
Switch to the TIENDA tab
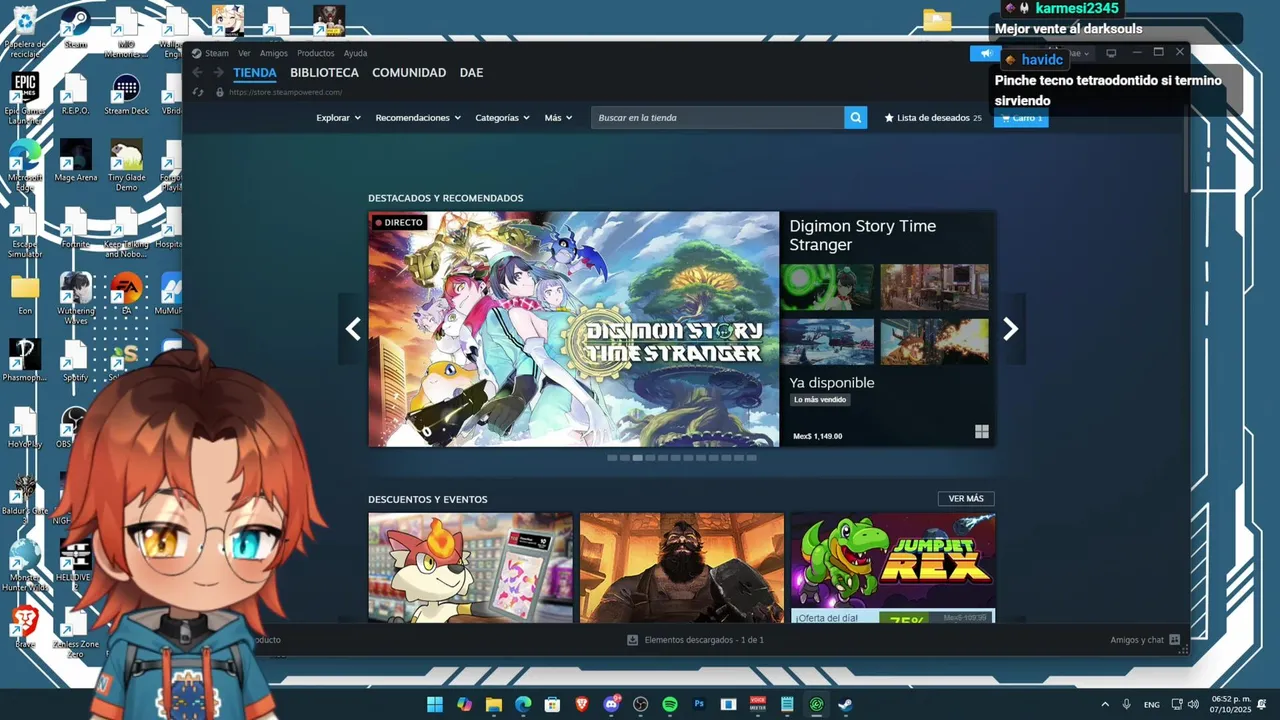click(x=255, y=73)
